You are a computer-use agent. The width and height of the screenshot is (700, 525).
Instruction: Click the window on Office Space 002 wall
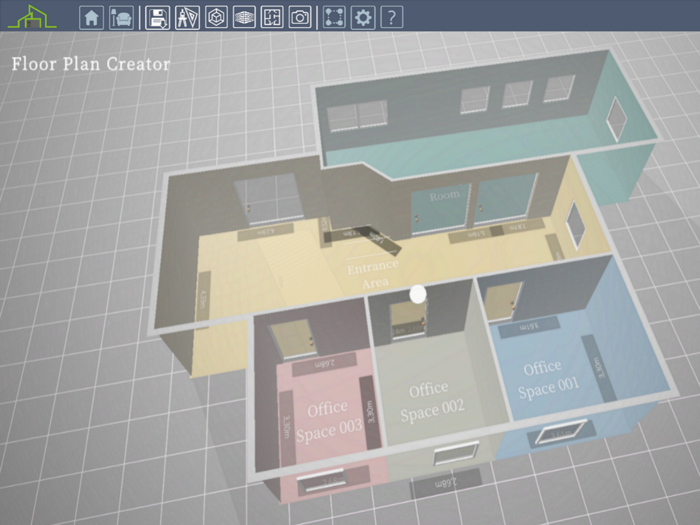(x=456, y=452)
